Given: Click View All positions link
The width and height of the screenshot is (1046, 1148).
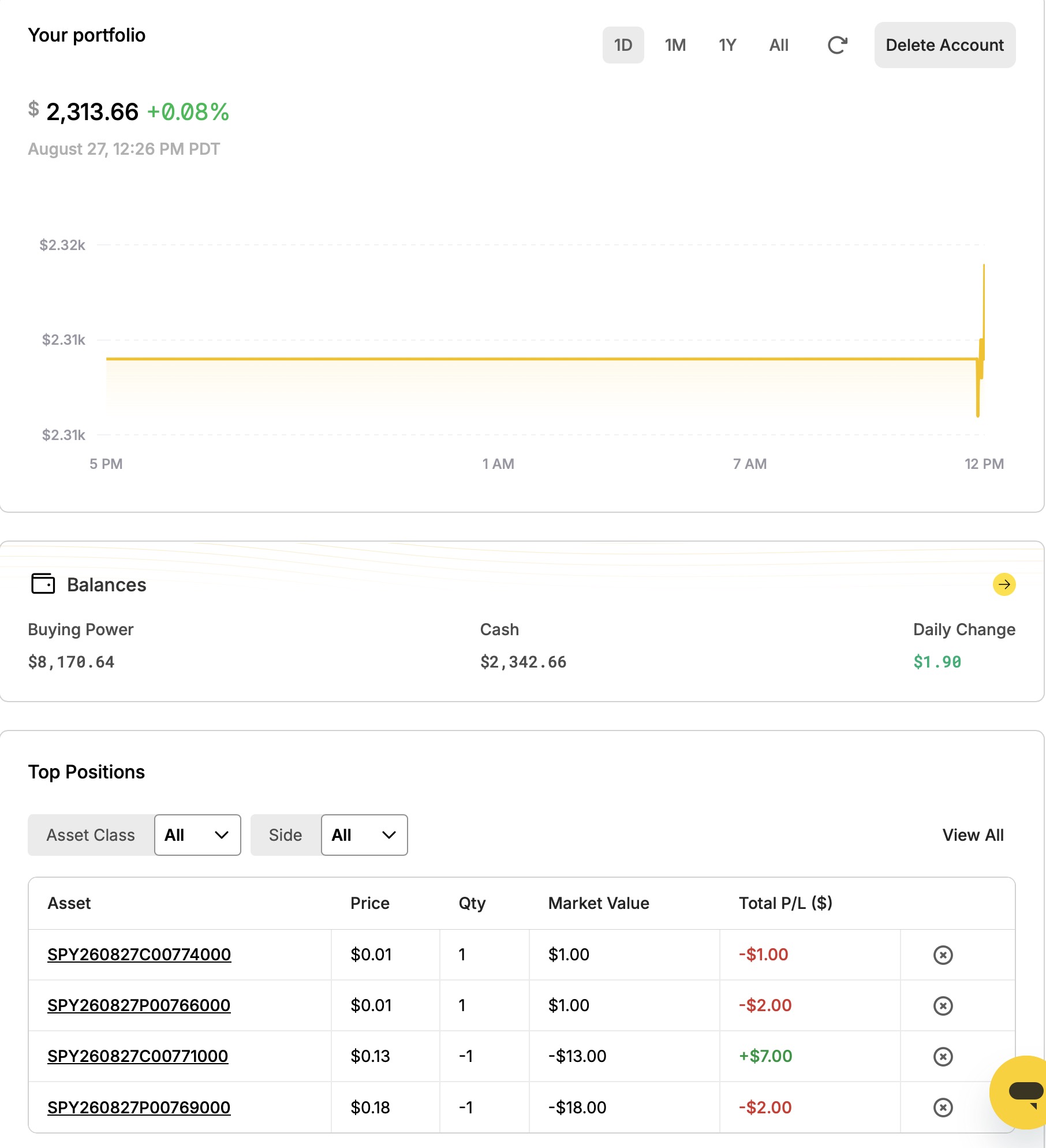Looking at the screenshot, I should tap(973, 835).
